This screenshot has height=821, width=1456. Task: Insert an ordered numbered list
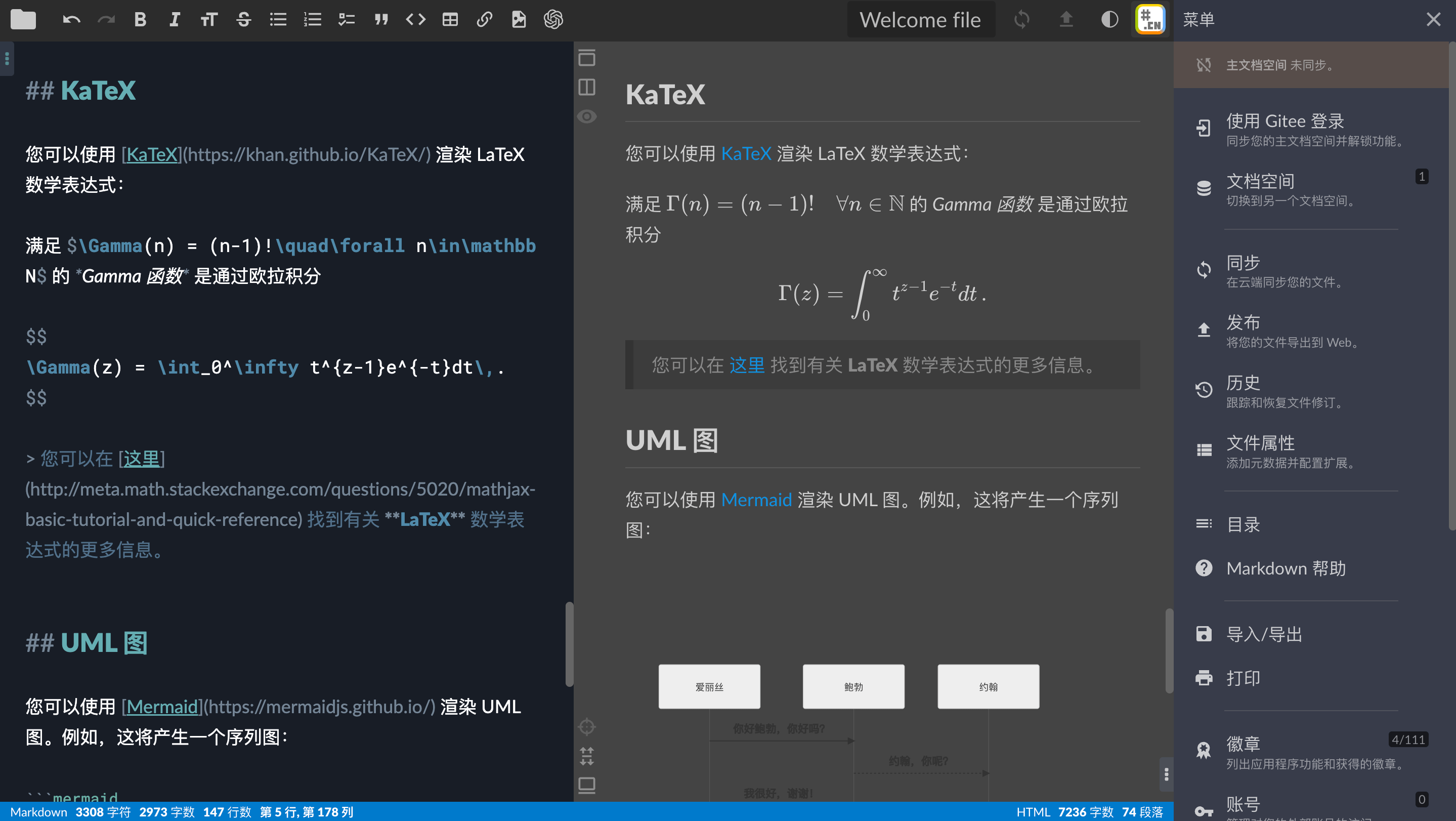pyautogui.click(x=313, y=20)
